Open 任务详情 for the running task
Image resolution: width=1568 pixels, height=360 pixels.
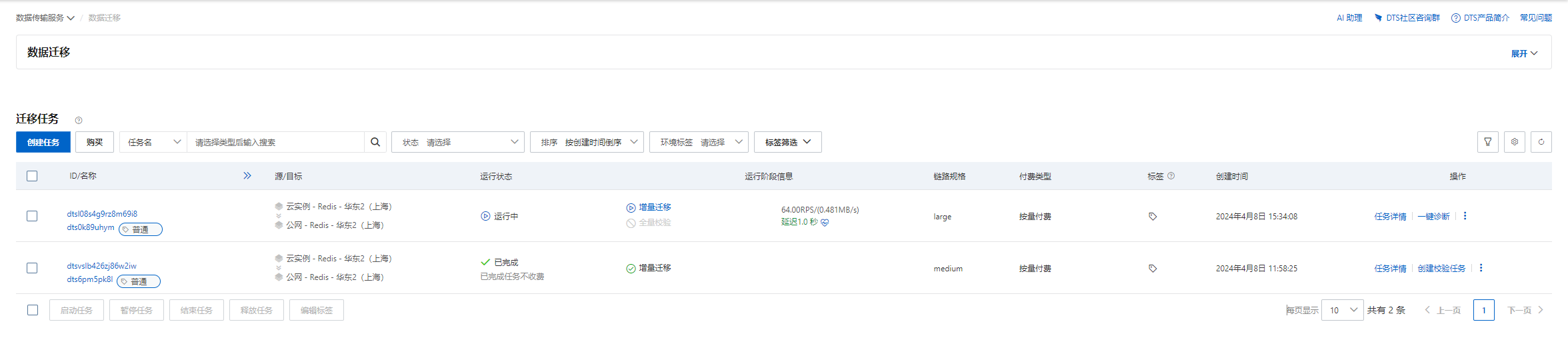coord(1390,217)
